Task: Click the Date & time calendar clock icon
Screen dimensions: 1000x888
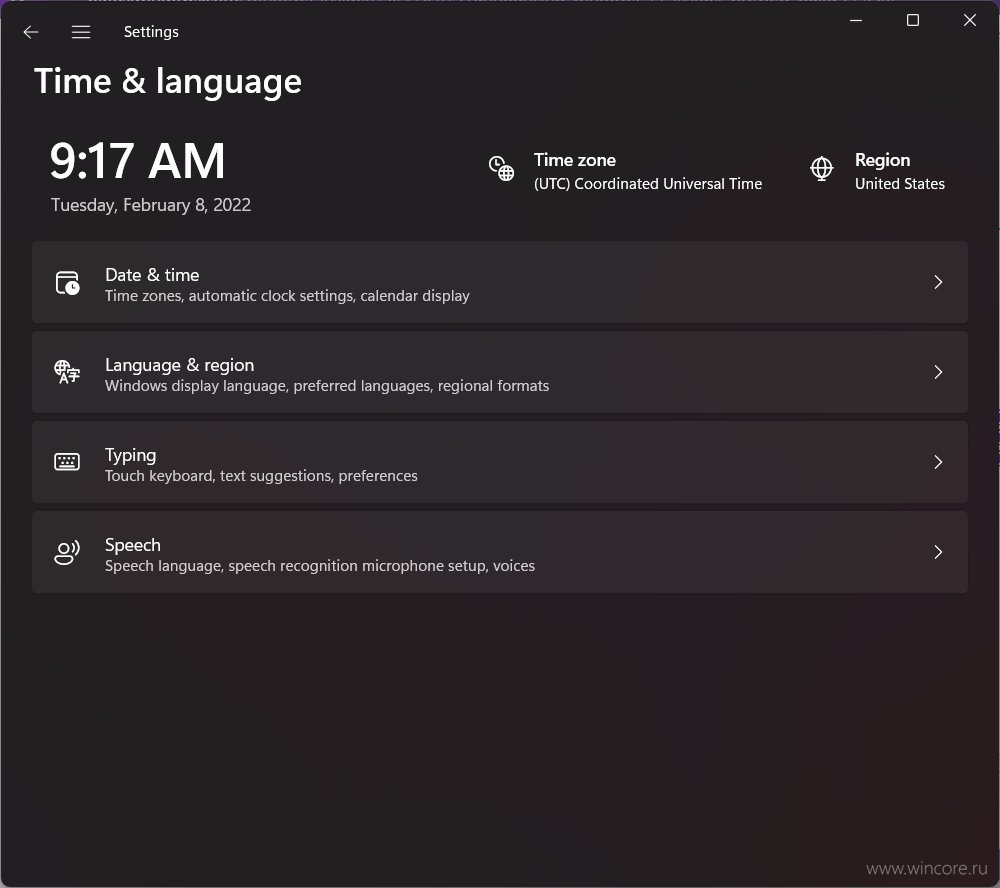Action: point(67,283)
